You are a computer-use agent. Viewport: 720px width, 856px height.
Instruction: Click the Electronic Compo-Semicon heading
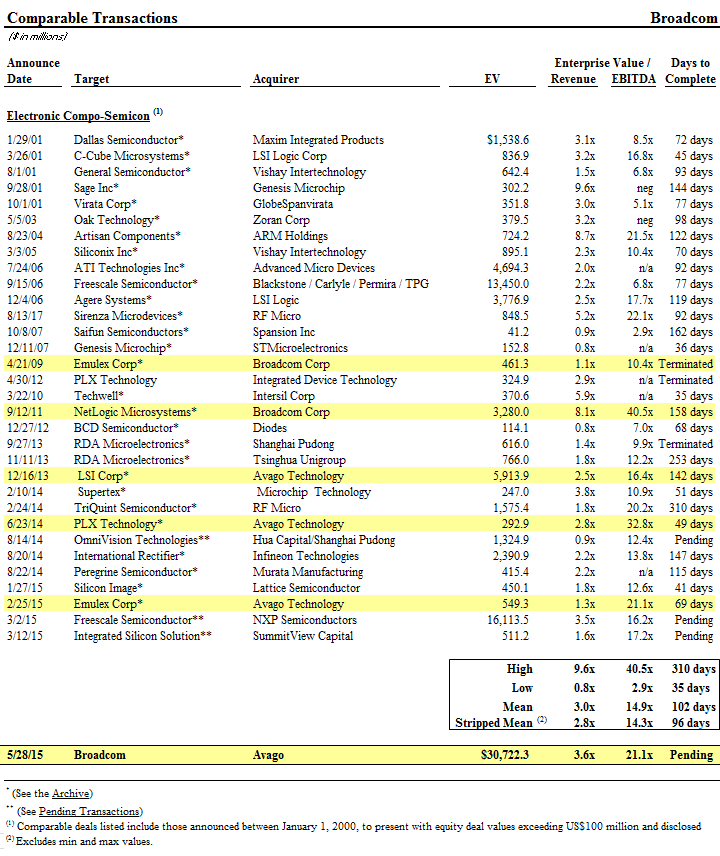tap(78, 116)
